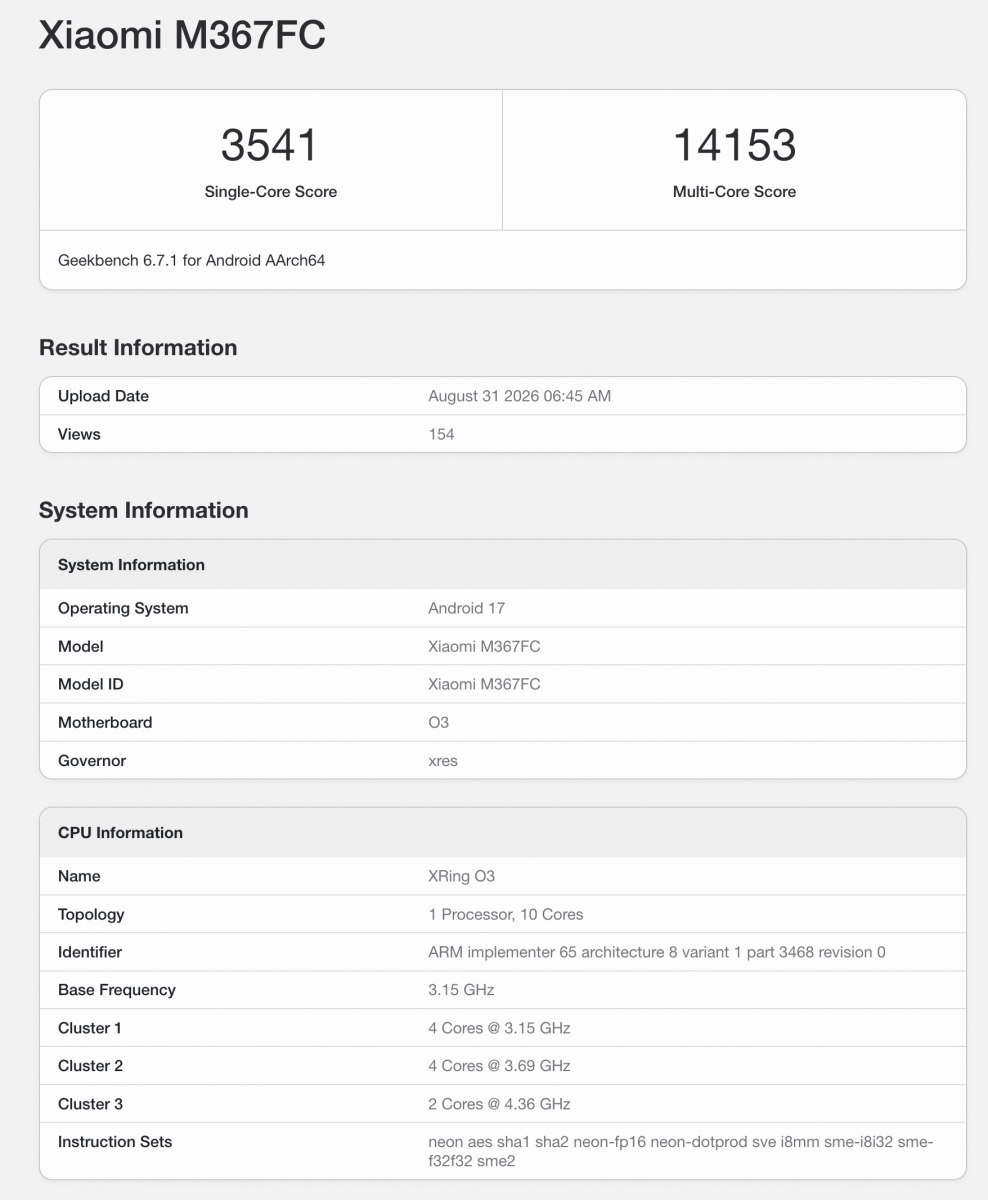Click the Motherboard label
The image size is (988, 1200).
pos(105,722)
